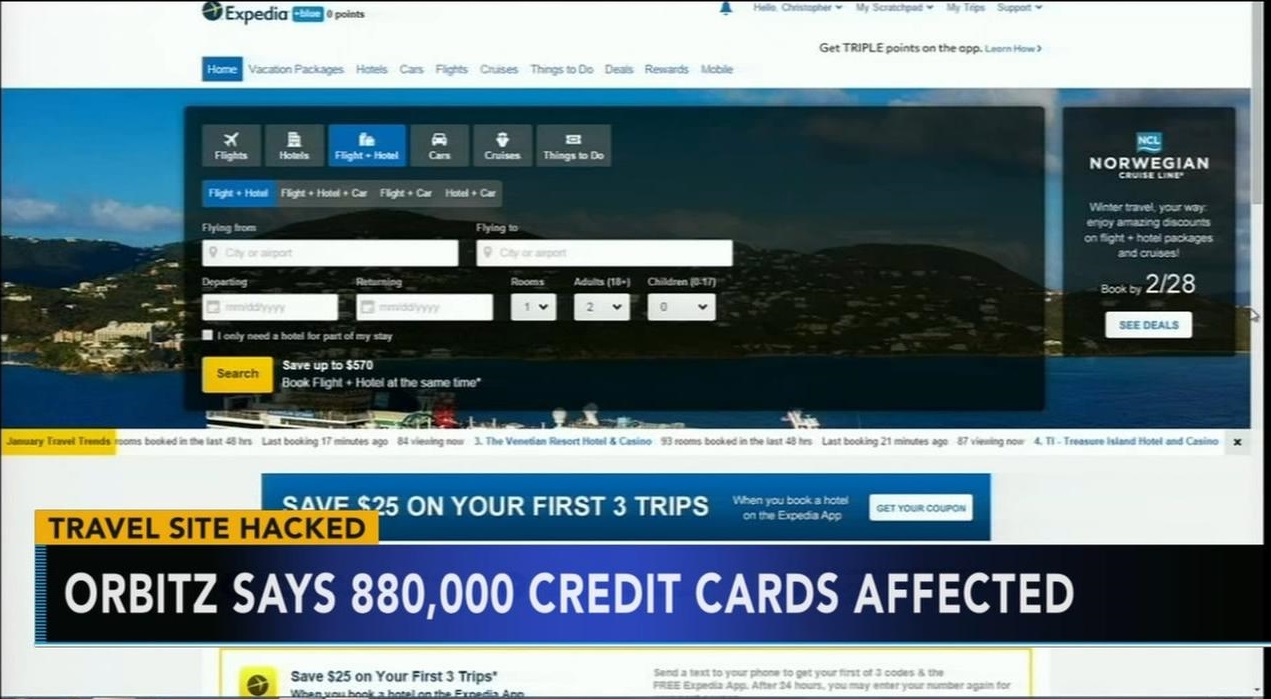Screen dimensions: 1271x699
Task: Click the +blue rewards badge
Action: click(x=308, y=14)
